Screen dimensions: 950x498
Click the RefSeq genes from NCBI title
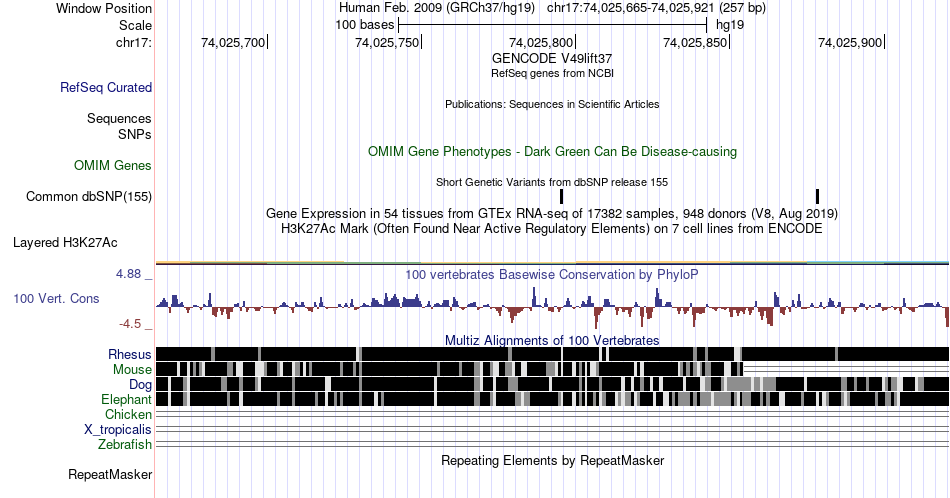tap(552, 73)
